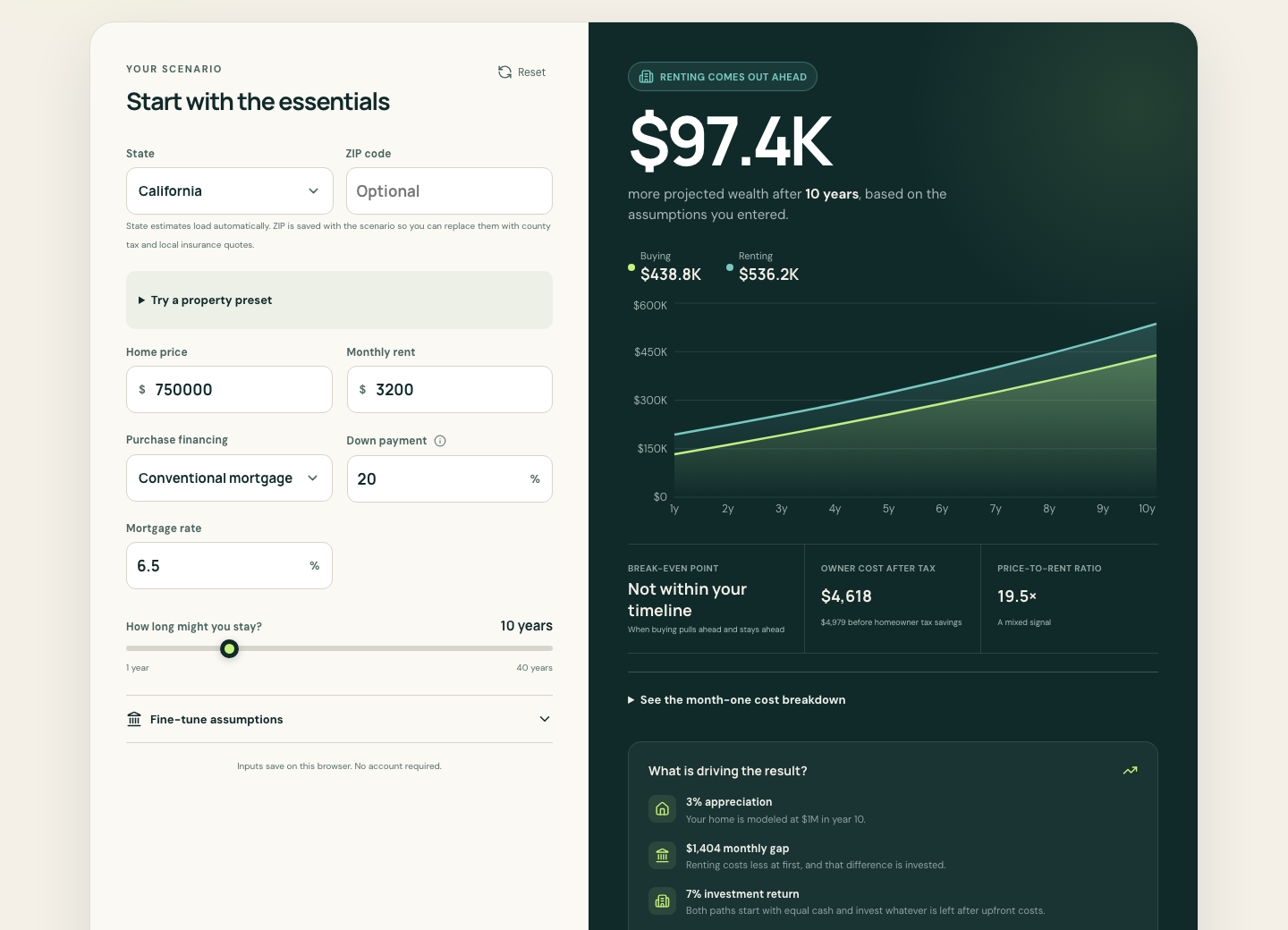Click the Down payment percentage field
Image resolution: width=1288 pixels, height=930 pixels.
point(450,479)
